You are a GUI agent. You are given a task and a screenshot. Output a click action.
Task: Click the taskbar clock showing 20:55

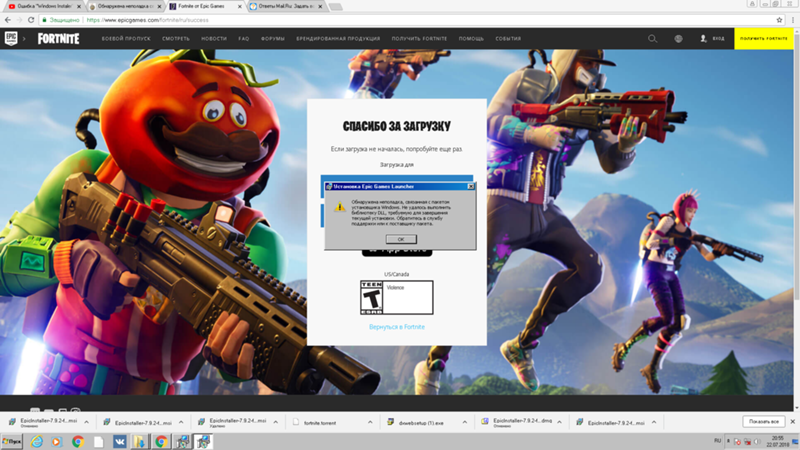coord(778,441)
